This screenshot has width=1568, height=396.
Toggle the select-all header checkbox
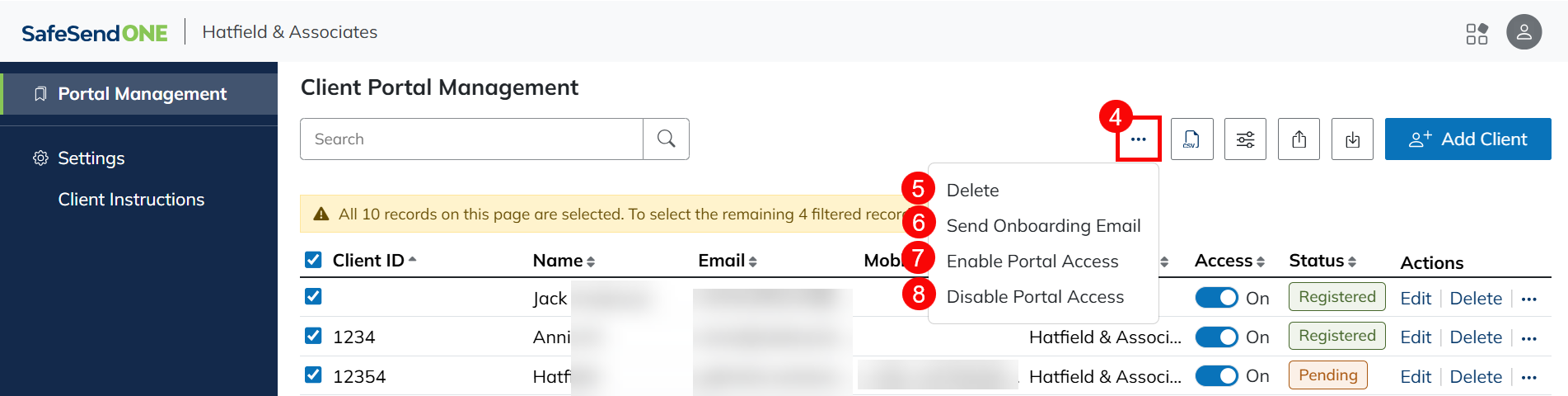(x=313, y=260)
